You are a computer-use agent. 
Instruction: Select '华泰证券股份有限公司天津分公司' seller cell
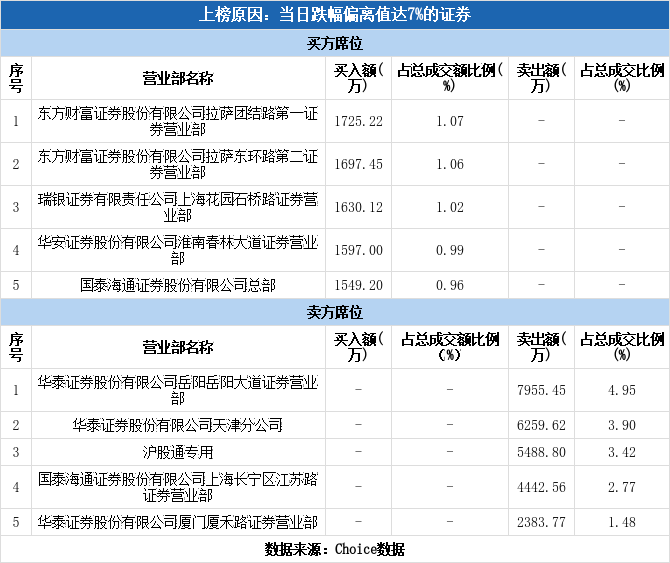click(178, 425)
